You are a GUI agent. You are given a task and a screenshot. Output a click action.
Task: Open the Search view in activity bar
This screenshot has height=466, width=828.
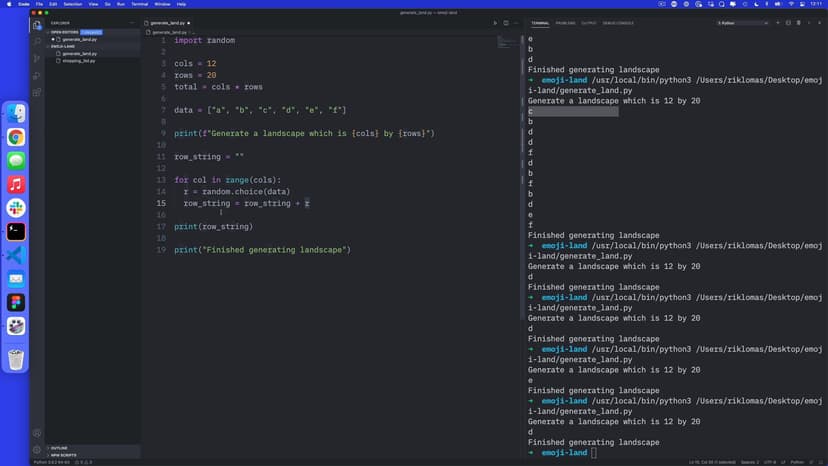[37, 41]
